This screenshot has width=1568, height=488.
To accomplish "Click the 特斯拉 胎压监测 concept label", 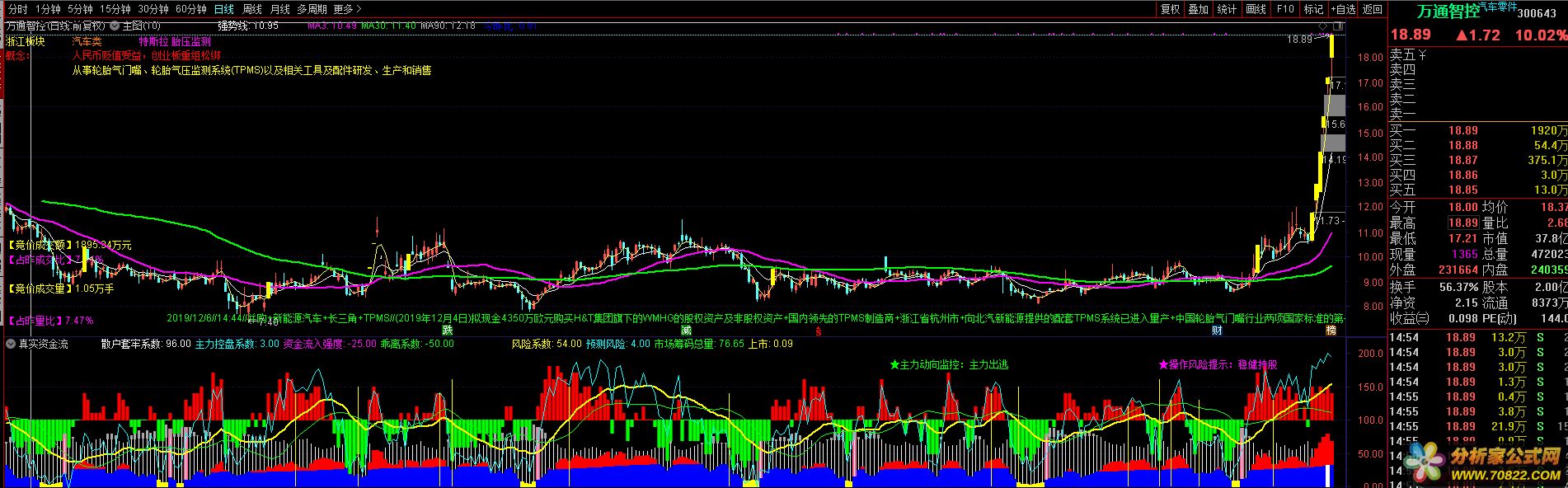I will 175,41.
